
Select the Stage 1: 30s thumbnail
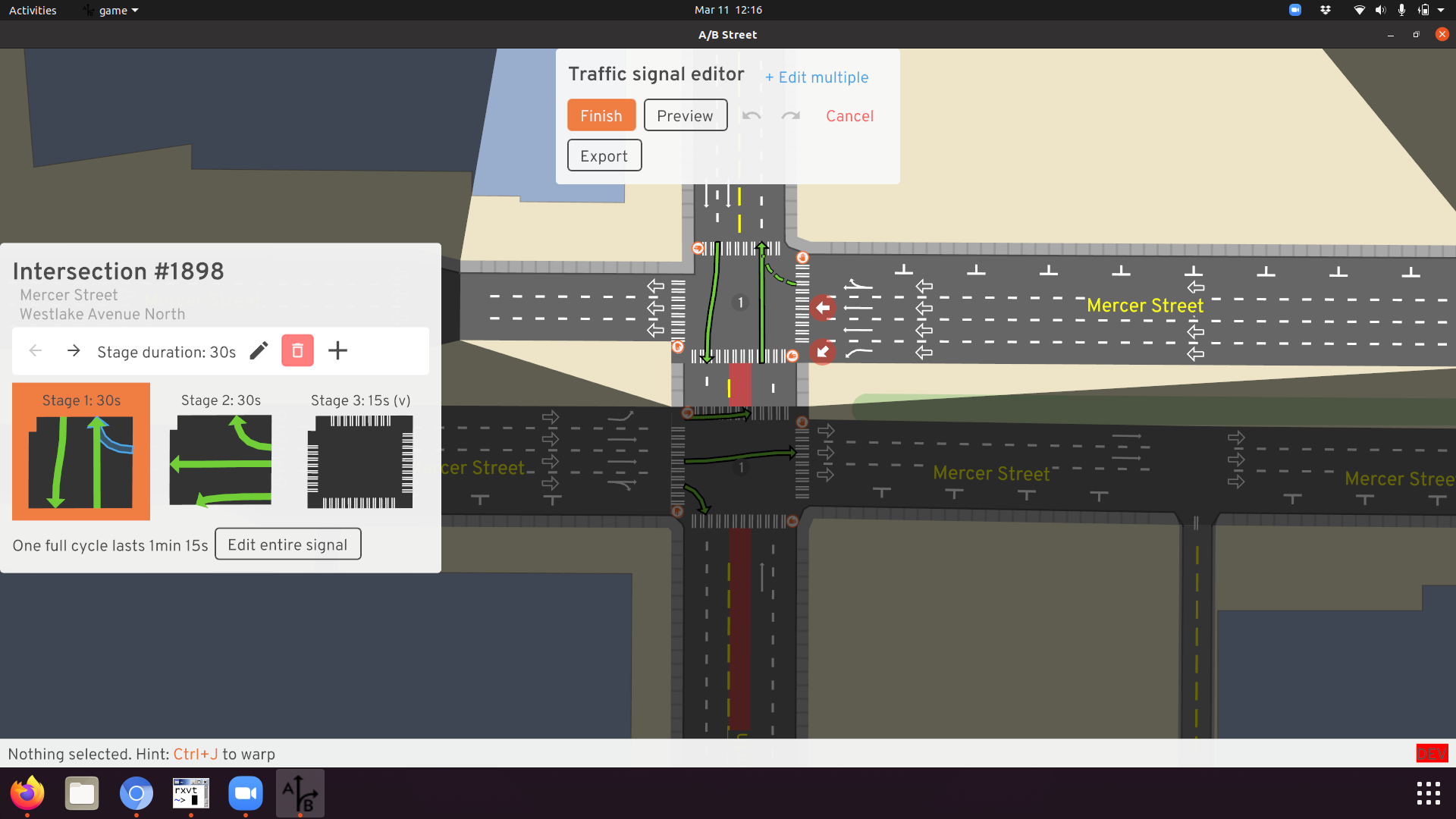[x=81, y=452]
